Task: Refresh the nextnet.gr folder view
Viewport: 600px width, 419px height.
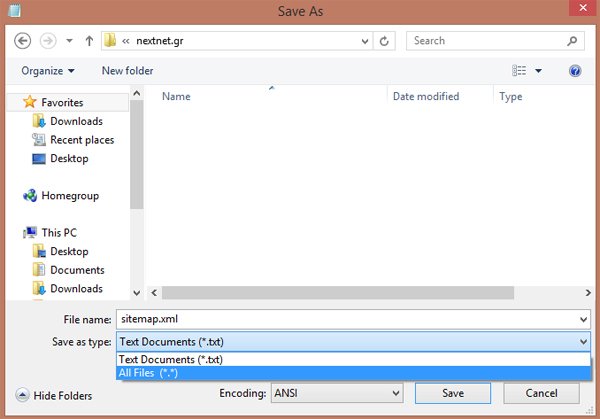Action: (384, 41)
